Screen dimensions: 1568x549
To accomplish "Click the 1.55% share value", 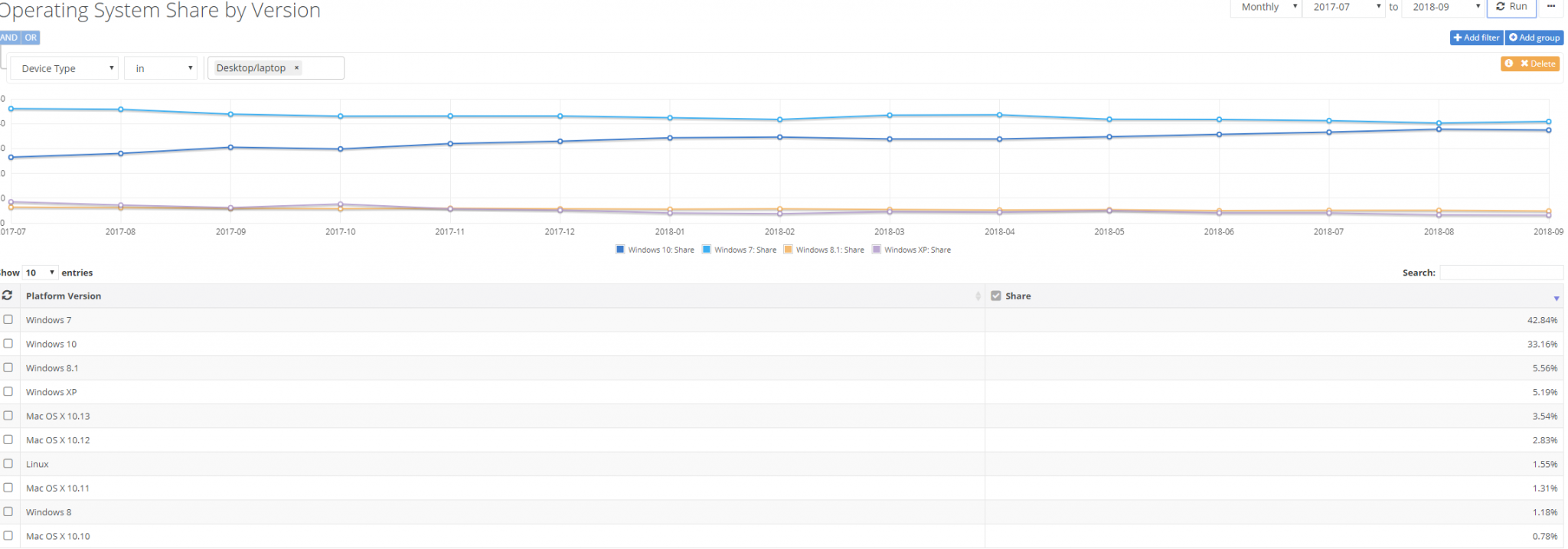I will [x=1544, y=464].
